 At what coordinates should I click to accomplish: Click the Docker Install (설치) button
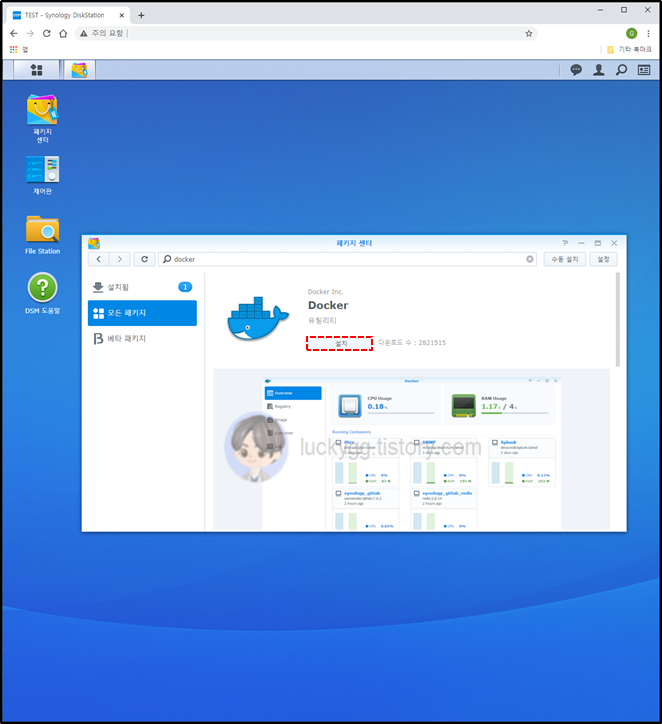click(x=340, y=344)
